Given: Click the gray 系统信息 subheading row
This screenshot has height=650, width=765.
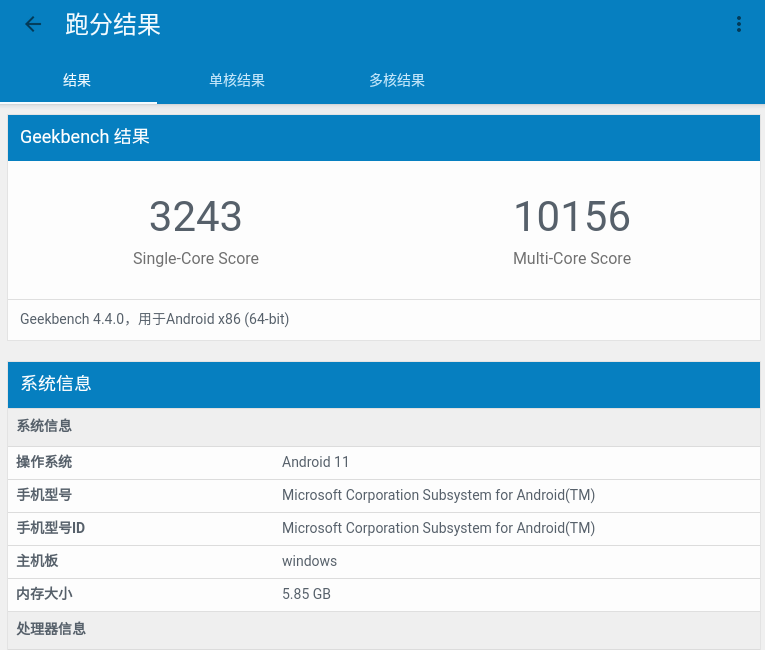Looking at the screenshot, I should [x=384, y=426].
